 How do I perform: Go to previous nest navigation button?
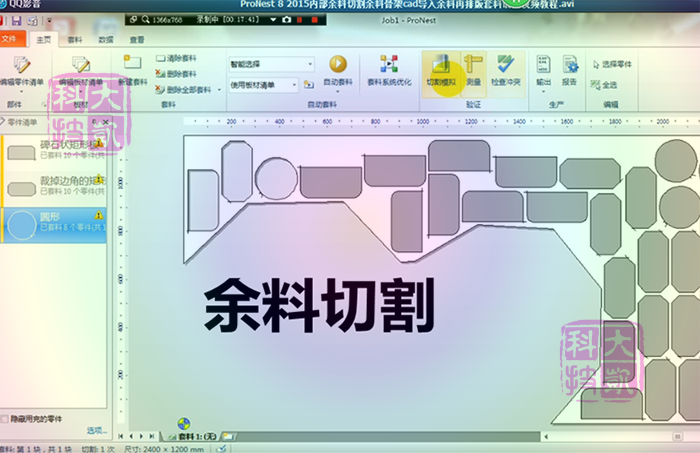(x=131, y=436)
